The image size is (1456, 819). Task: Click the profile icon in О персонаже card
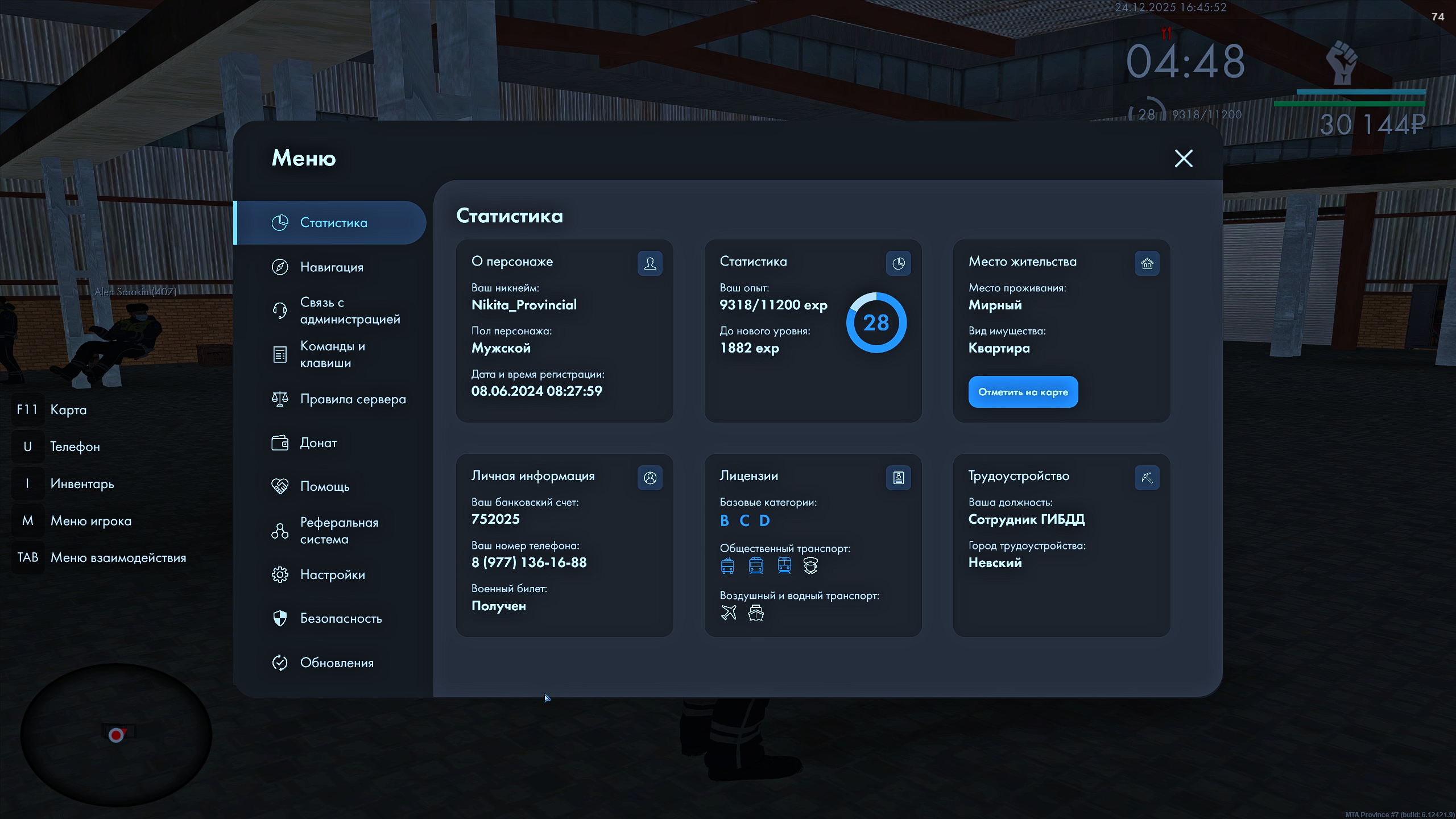650,263
